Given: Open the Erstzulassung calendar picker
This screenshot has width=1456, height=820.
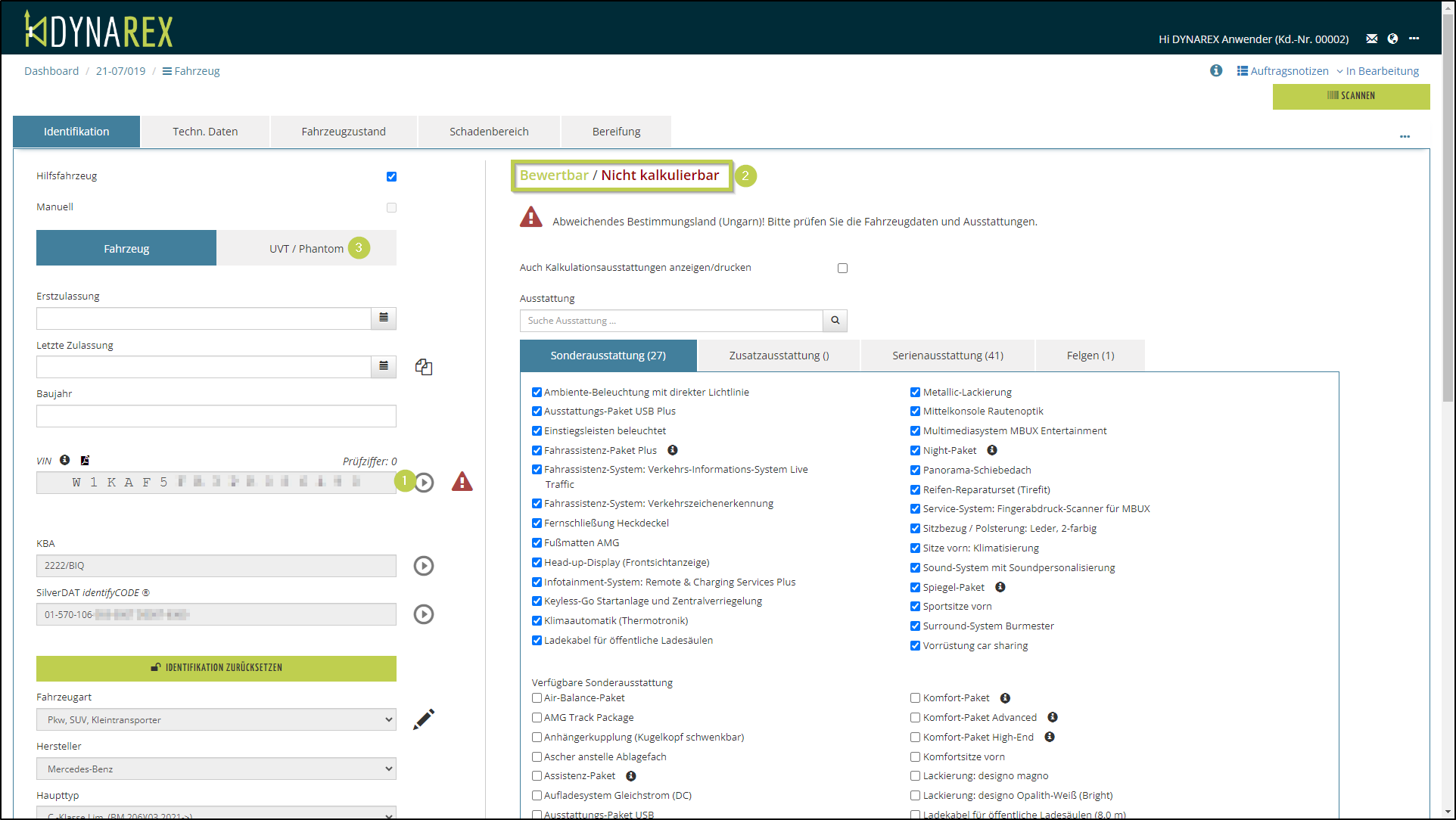Looking at the screenshot, I should tap(384, 318).
